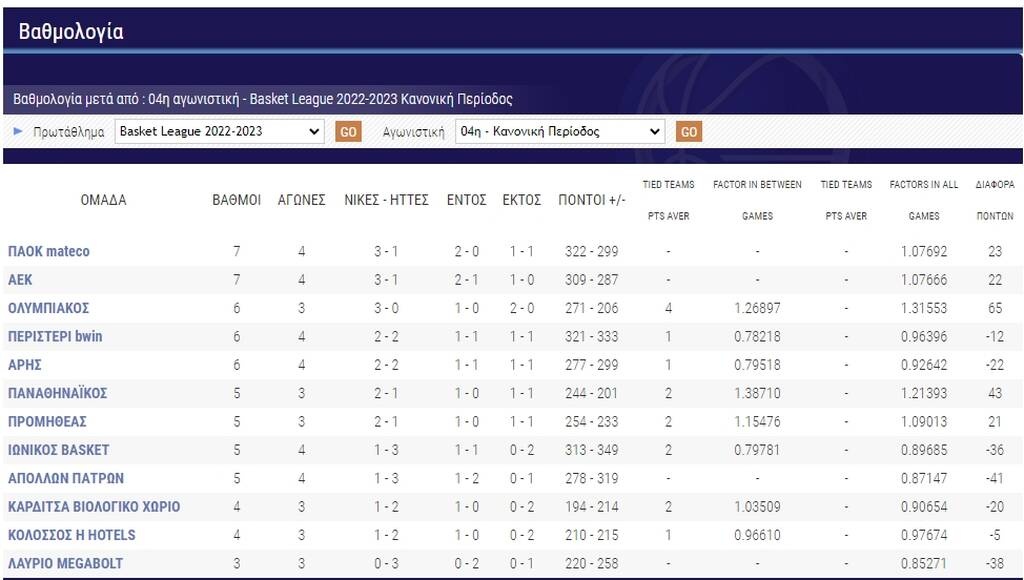This screenshot has height=580, width=1024.
Task: Open the ΛΑΥΡΙΟ MEGABOLT team link
Action: pyautogui.click(x=65, y=564)
